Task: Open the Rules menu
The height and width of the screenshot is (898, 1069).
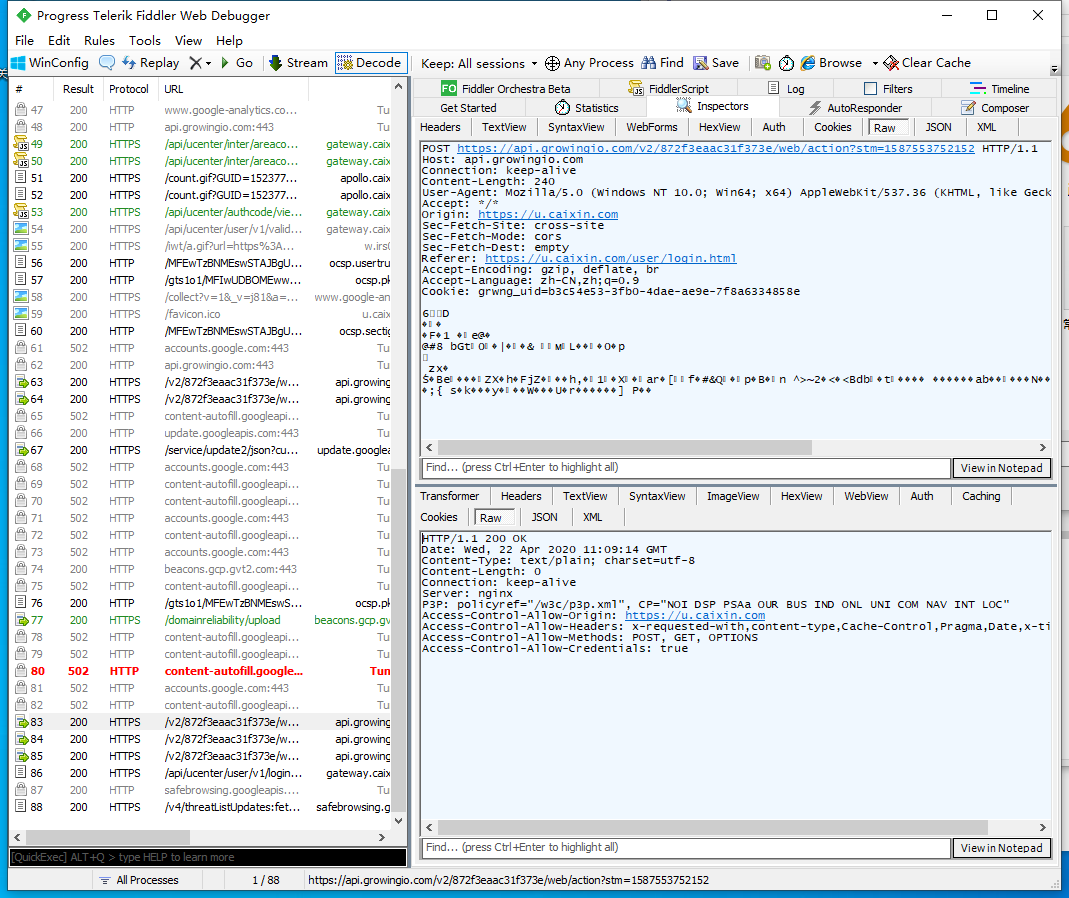Action: (x=100, y=41)
